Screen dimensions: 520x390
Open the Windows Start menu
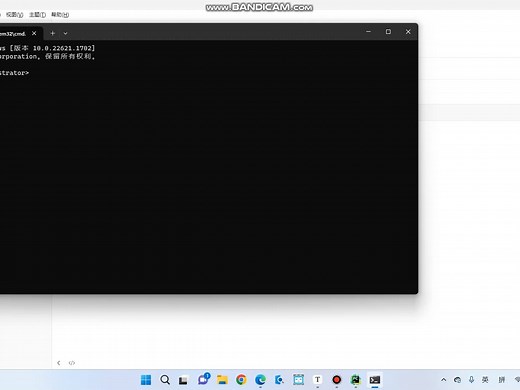146,380
